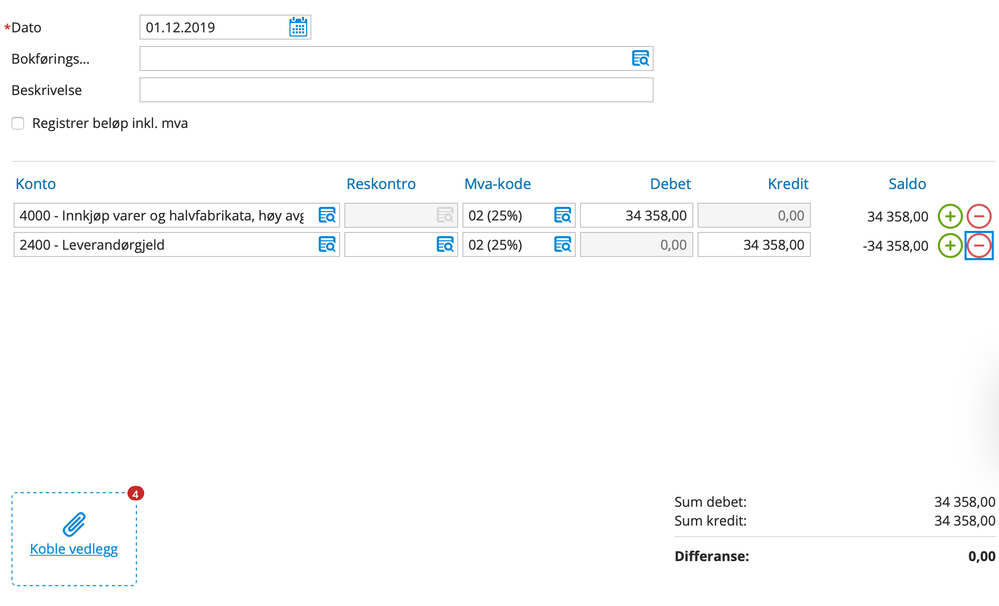Open the Bokførings search lookup icon
Viewport: 999px width, 606px height.
point(639,58)
